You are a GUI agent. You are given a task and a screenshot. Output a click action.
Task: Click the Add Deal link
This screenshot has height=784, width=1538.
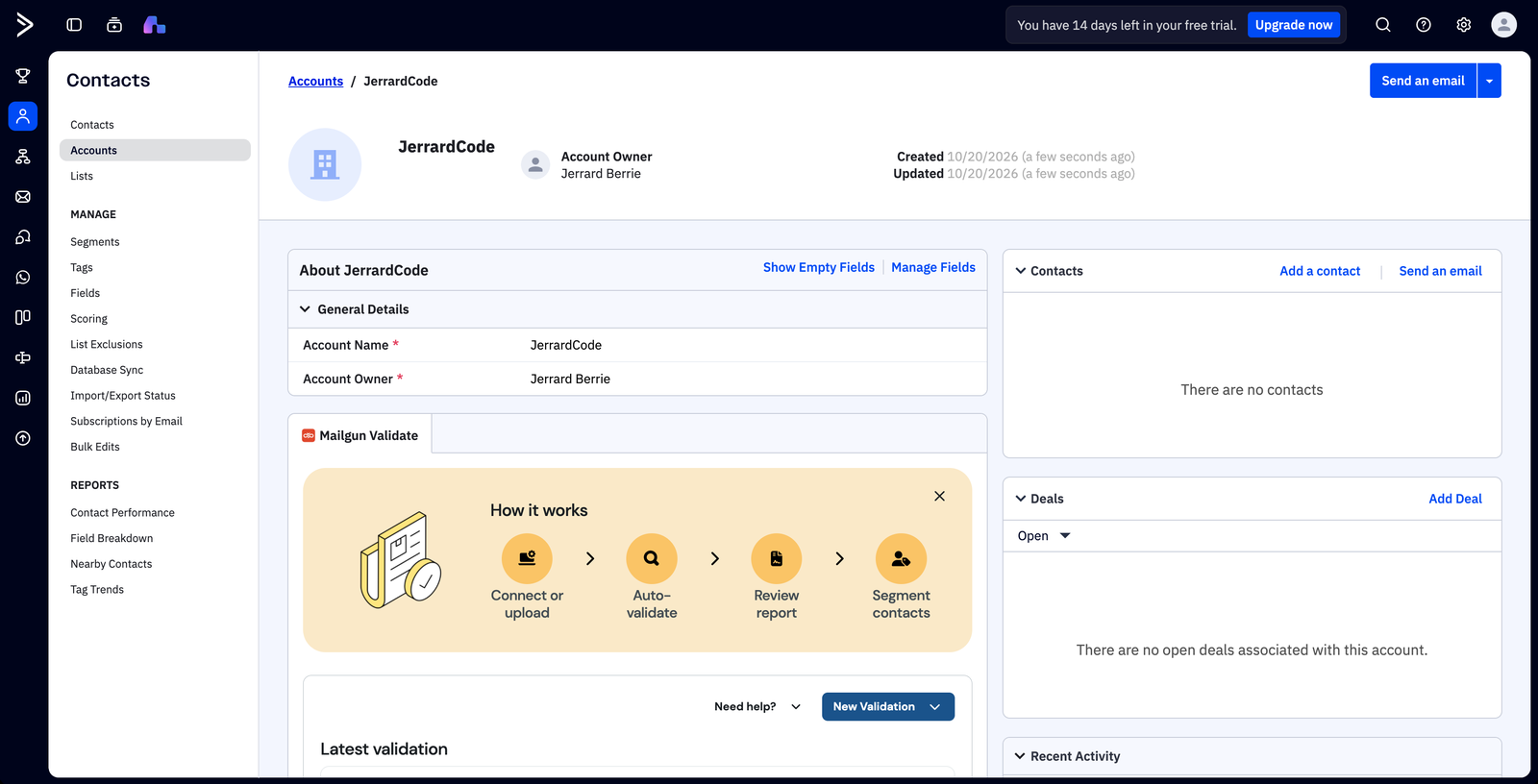coord(1455,499)
